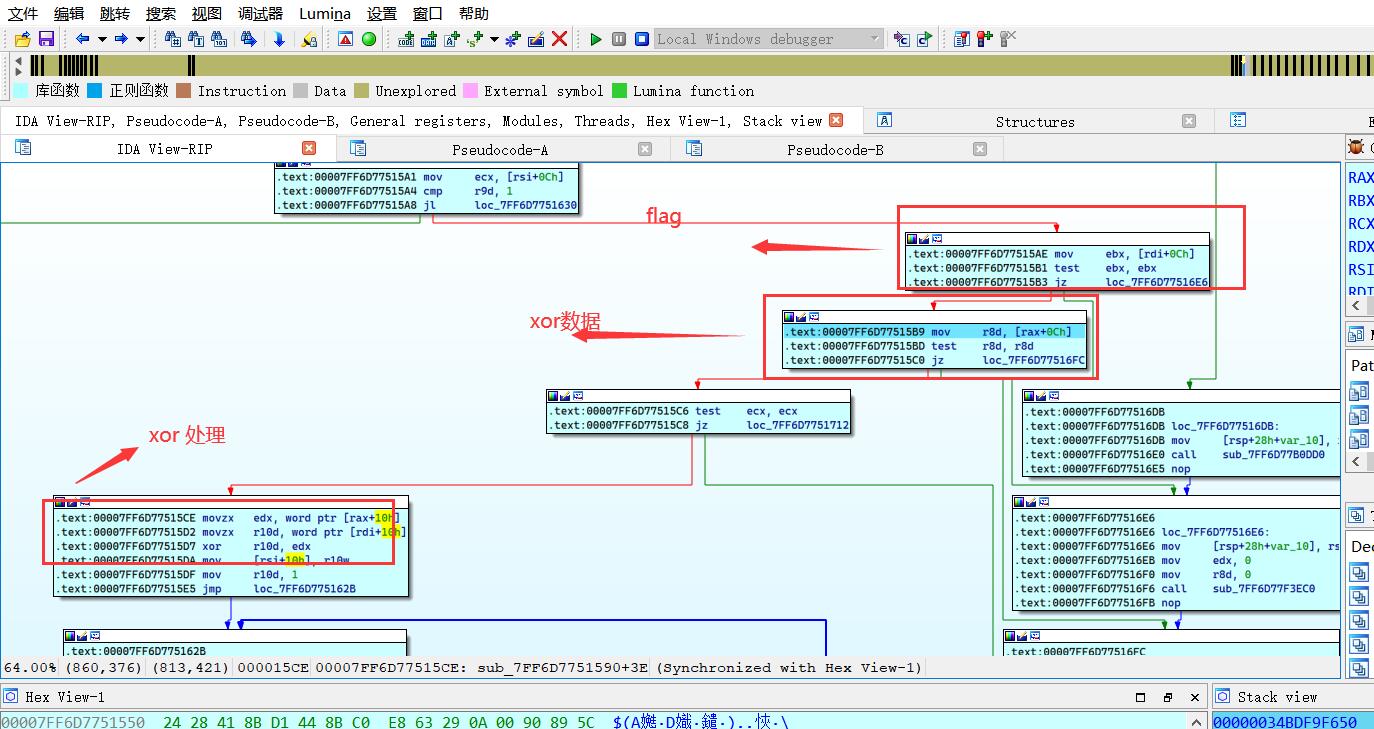
Task: Open the 跳转 menu
Action: tap(115, 13)
